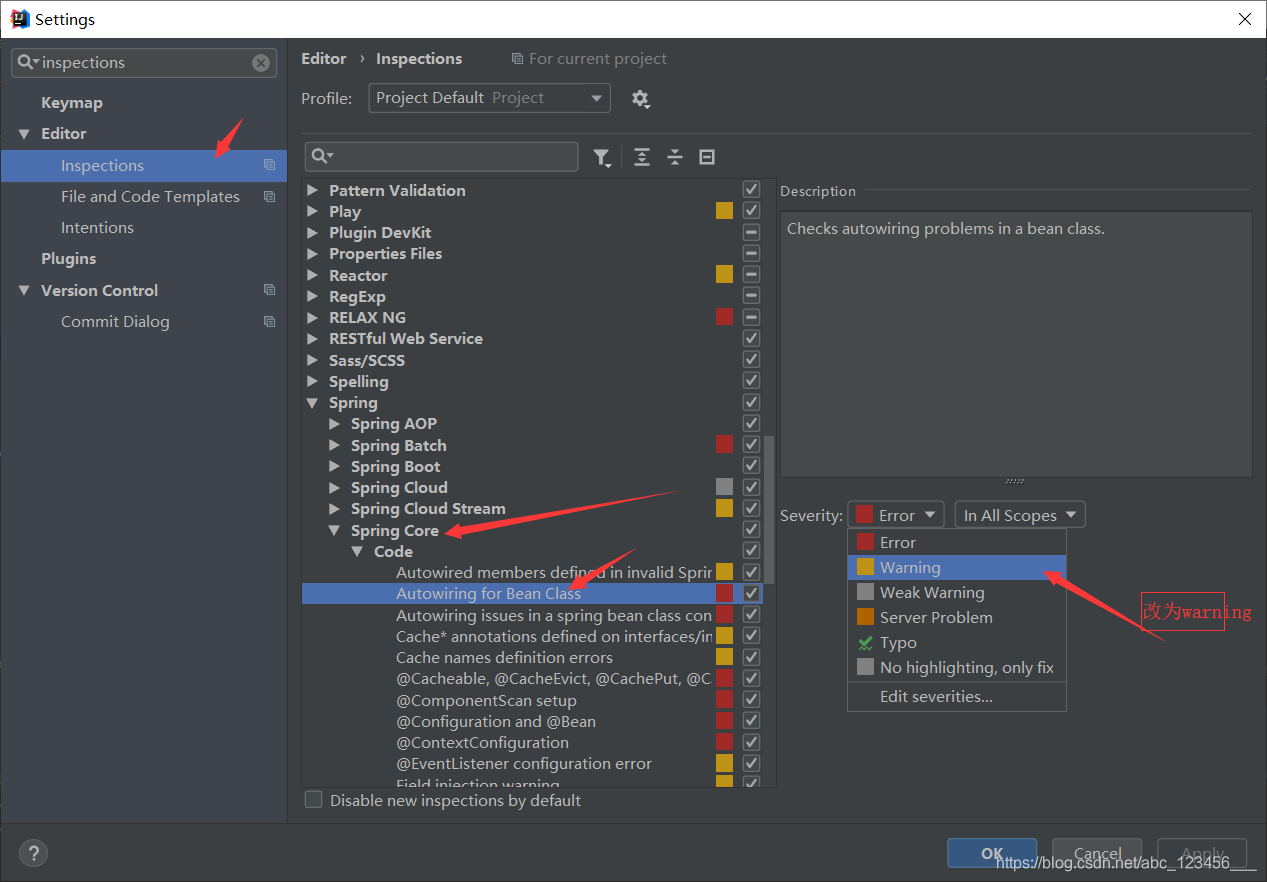Image resolution: width=1267 pixels, height=882 pixels.
Task: Choose Weak Warning severity option
Action: pos(957,592)
